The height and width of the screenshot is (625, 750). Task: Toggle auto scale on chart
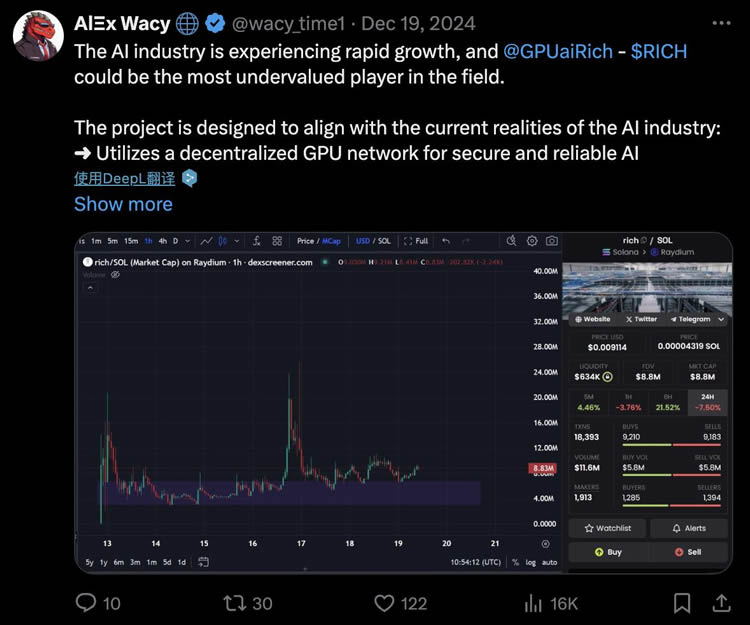pos(549,562)
